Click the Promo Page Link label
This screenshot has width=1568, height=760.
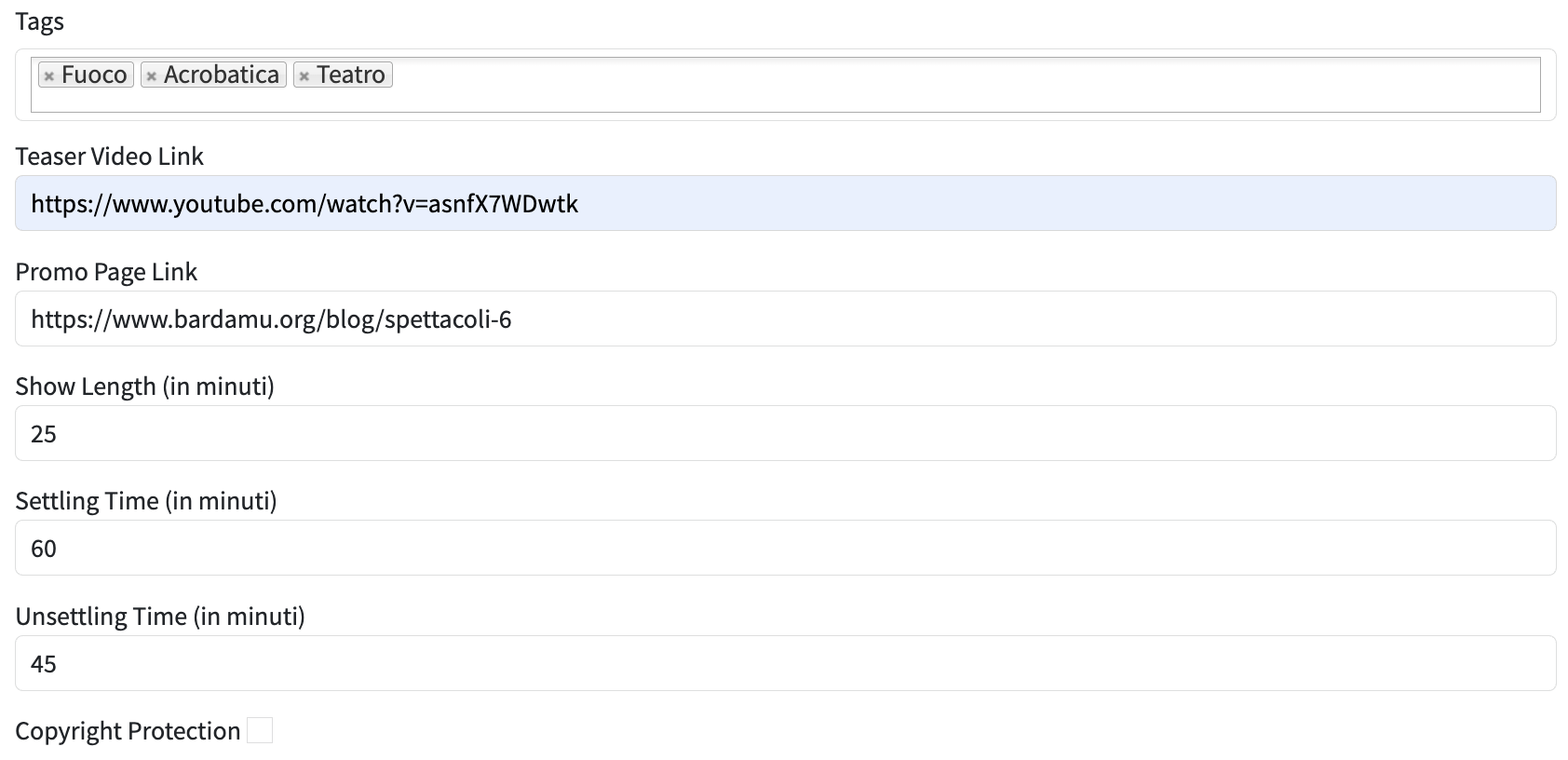(x=106, y=272)
